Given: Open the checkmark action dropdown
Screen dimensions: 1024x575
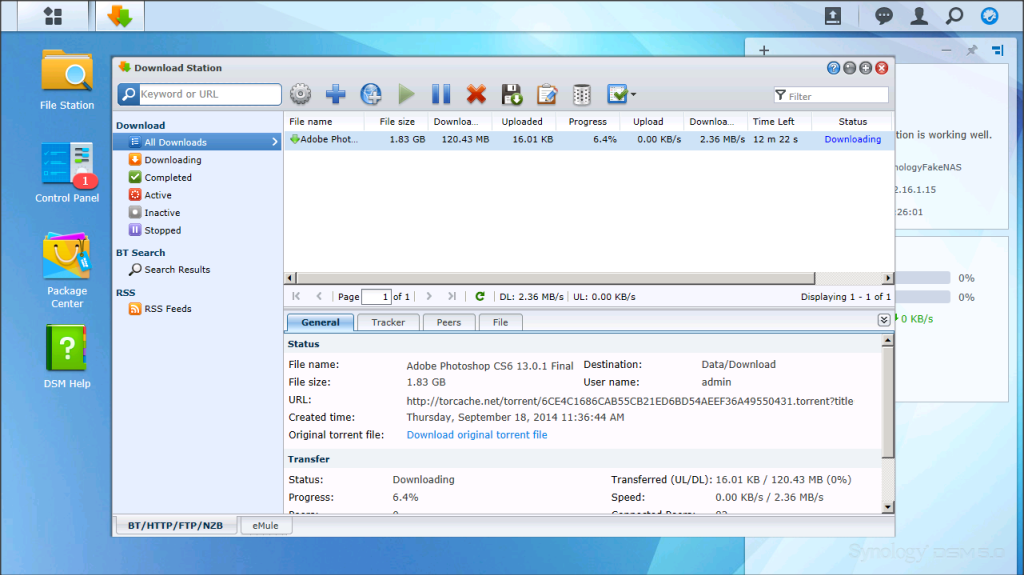Looking at the screenshot, I should click(621, 94).
